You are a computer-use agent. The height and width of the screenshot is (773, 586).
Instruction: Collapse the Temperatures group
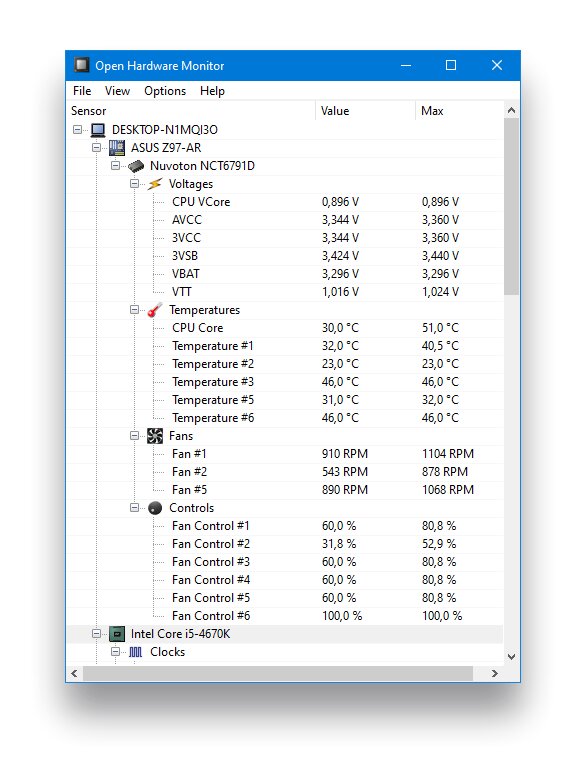[x=134, y=310]
